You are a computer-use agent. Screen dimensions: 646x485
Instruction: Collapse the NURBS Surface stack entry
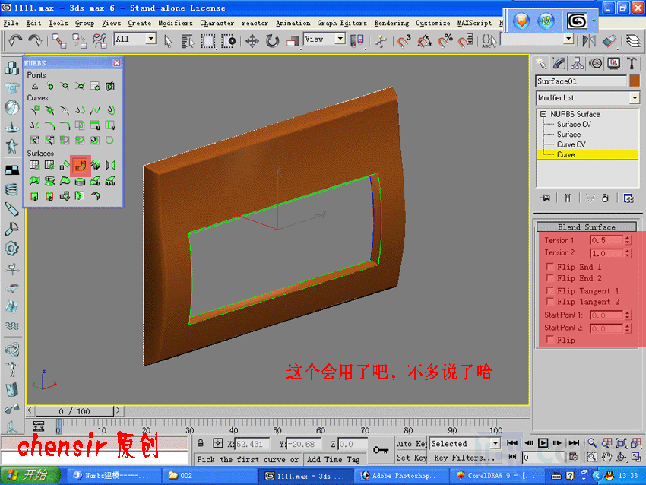543,114
